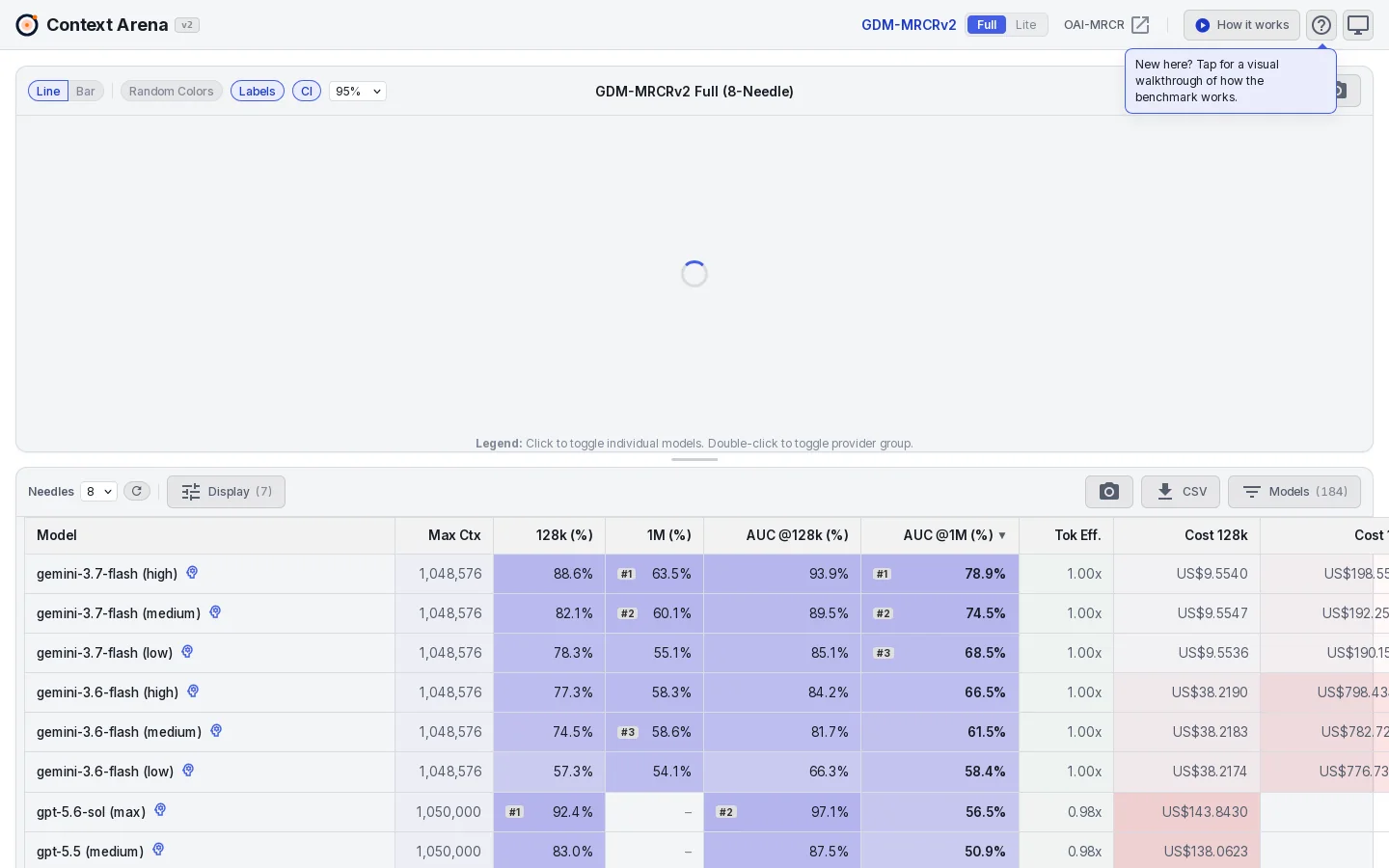The height and width of the screenshot is (868, 1389).
Task: Click the How it works button
Action: [1241, 25]
